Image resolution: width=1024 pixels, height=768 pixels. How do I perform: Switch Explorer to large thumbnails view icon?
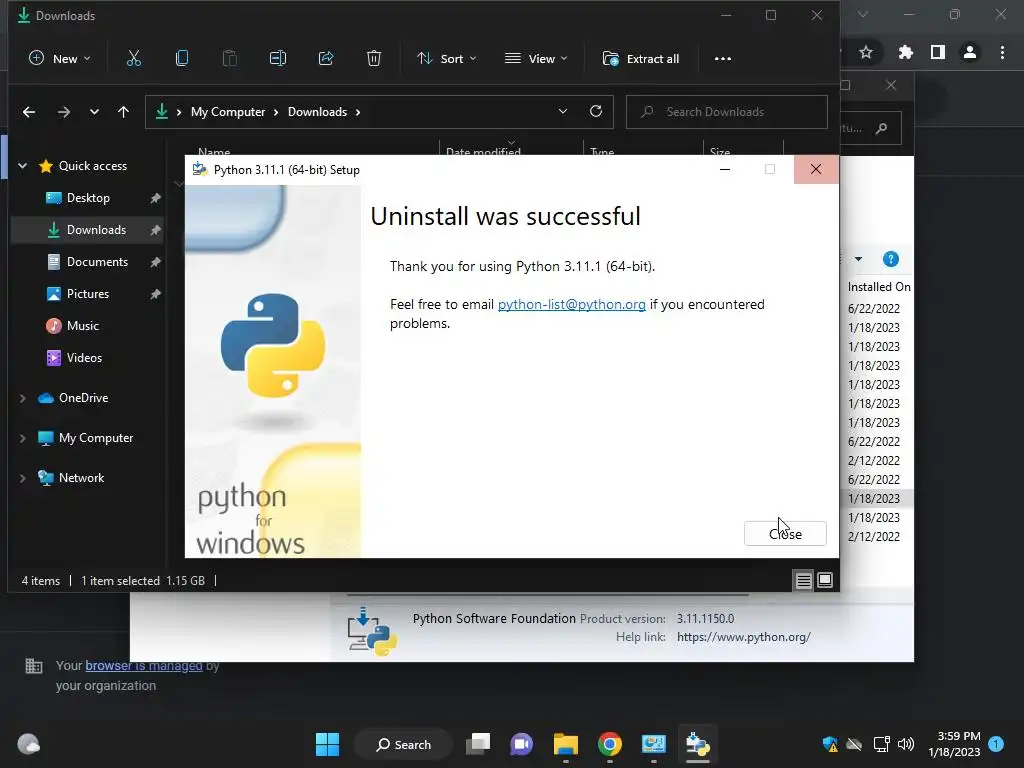point(825,580)
